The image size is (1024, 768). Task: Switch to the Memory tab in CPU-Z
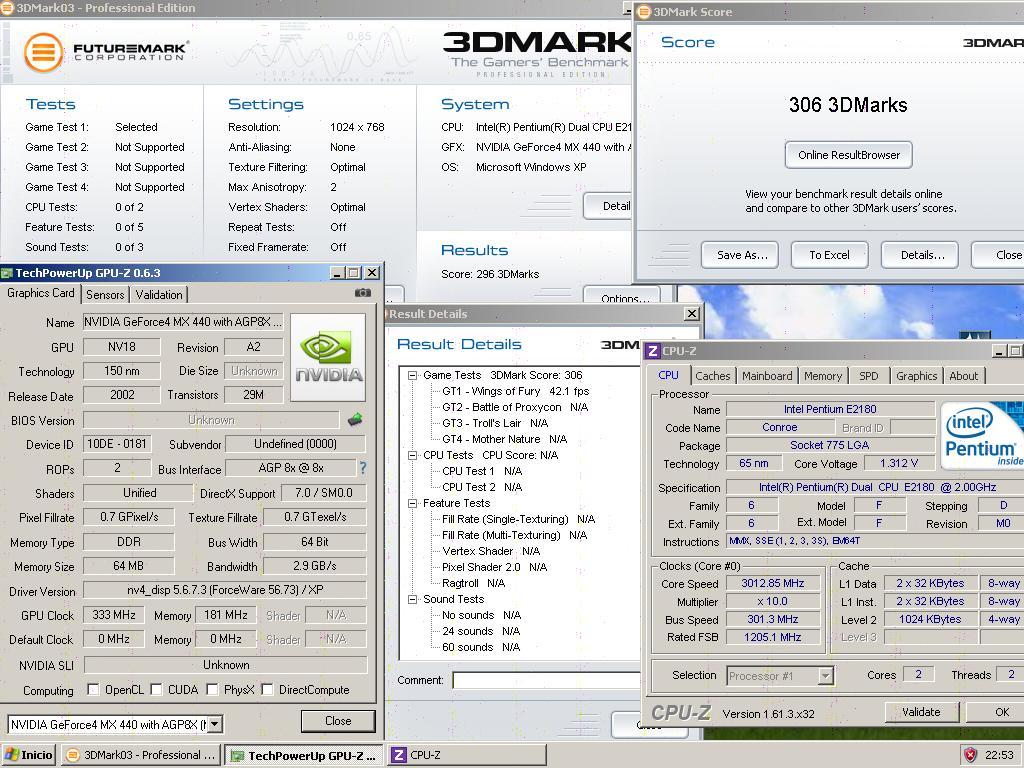pos(823,376)
